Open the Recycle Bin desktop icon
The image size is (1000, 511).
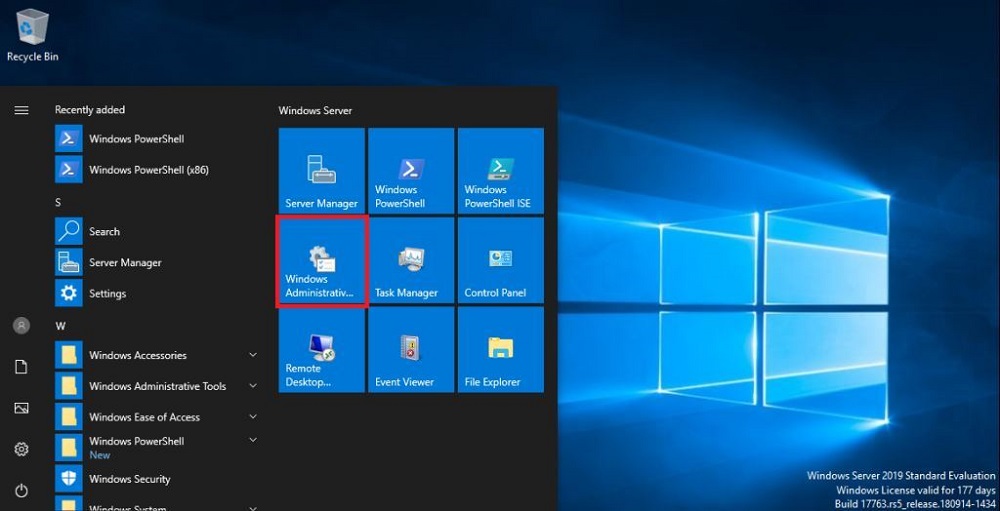pyautogui.click(x=32, y=35)
